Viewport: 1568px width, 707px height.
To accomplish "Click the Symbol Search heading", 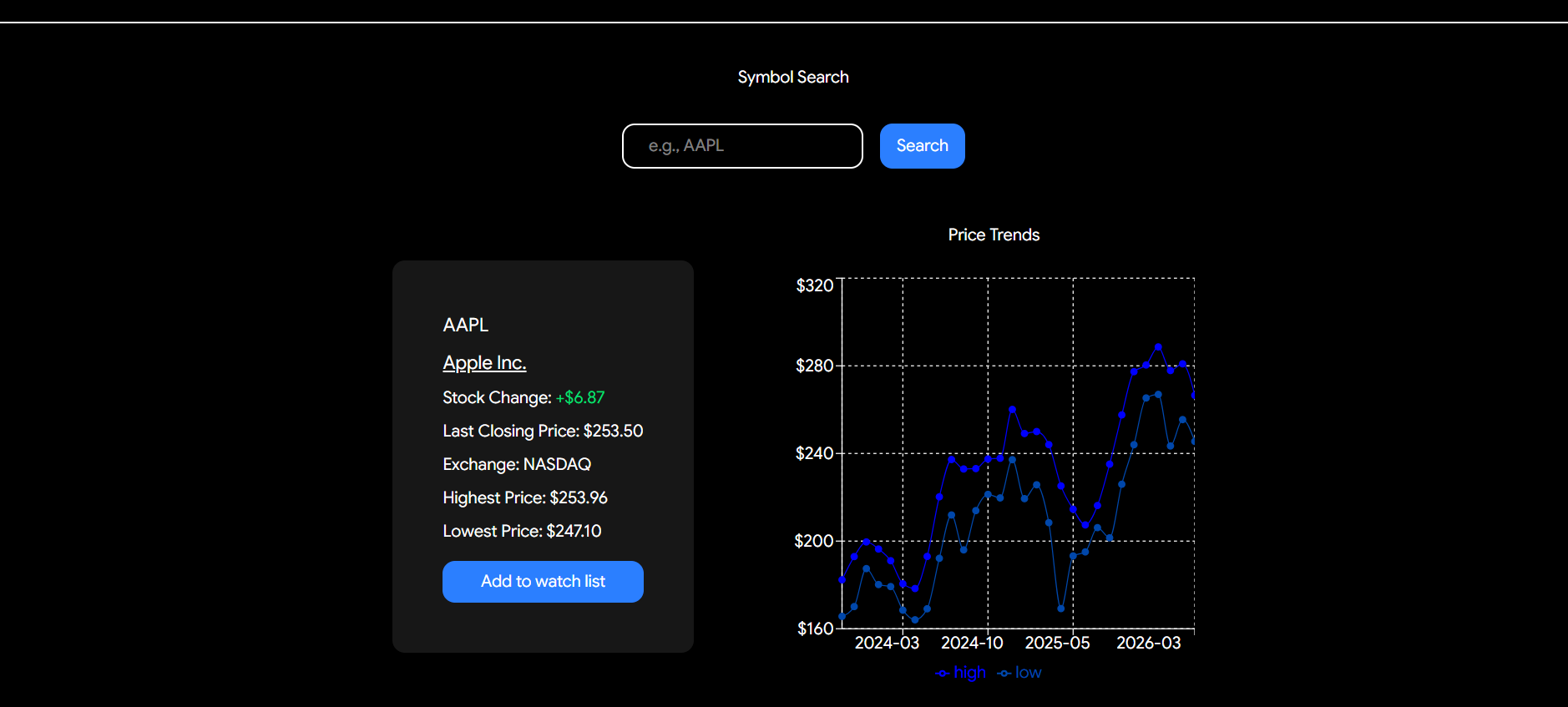I will (x=793, y=78).
